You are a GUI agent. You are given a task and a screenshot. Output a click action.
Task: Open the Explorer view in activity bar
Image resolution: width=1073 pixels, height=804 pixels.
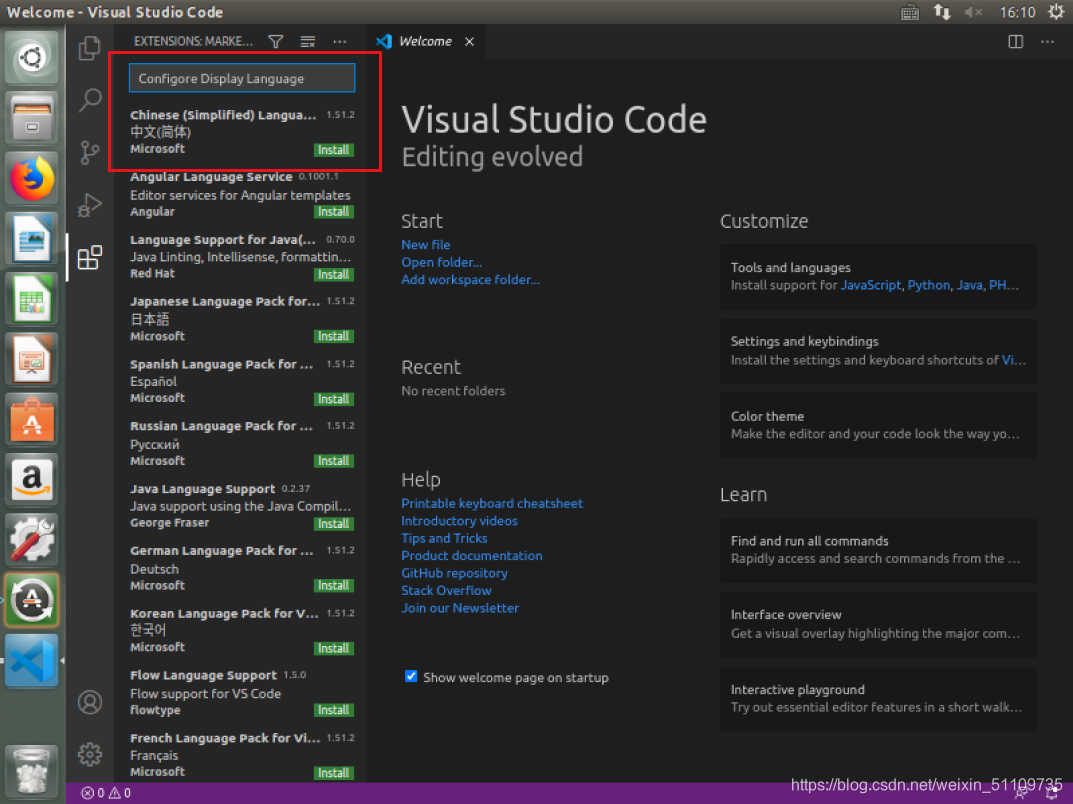[x=90, y=48]
